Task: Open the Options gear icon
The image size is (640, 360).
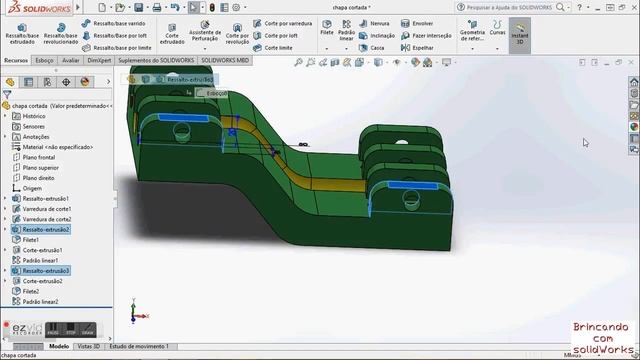Action: click(236, 7)
